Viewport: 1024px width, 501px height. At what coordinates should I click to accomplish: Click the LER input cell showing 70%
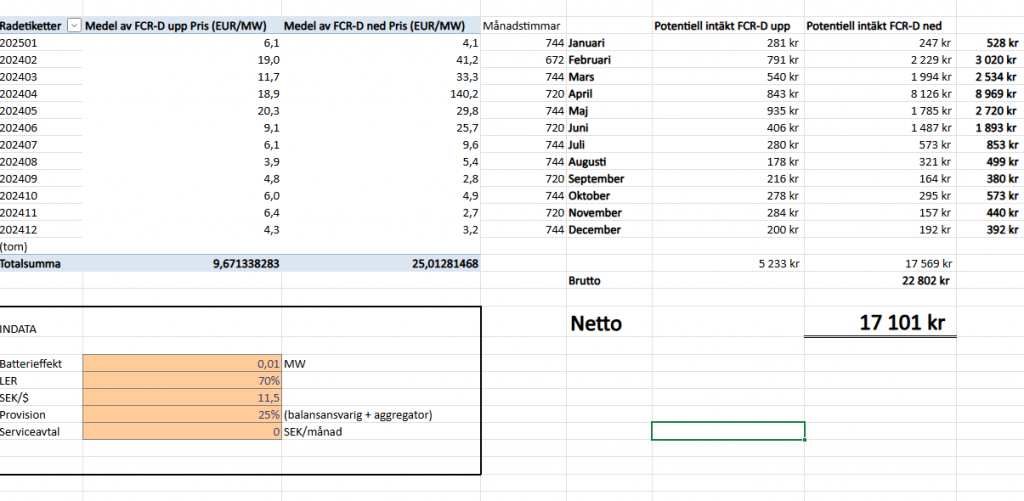183,381
